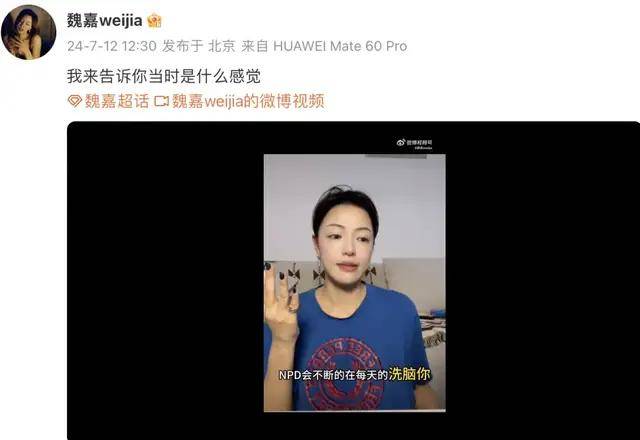The width and height of the screenshot is (640, 440).
Task: Select the post text 我来告诉你当时是什么感觉
Action: [x=164, y=76]
